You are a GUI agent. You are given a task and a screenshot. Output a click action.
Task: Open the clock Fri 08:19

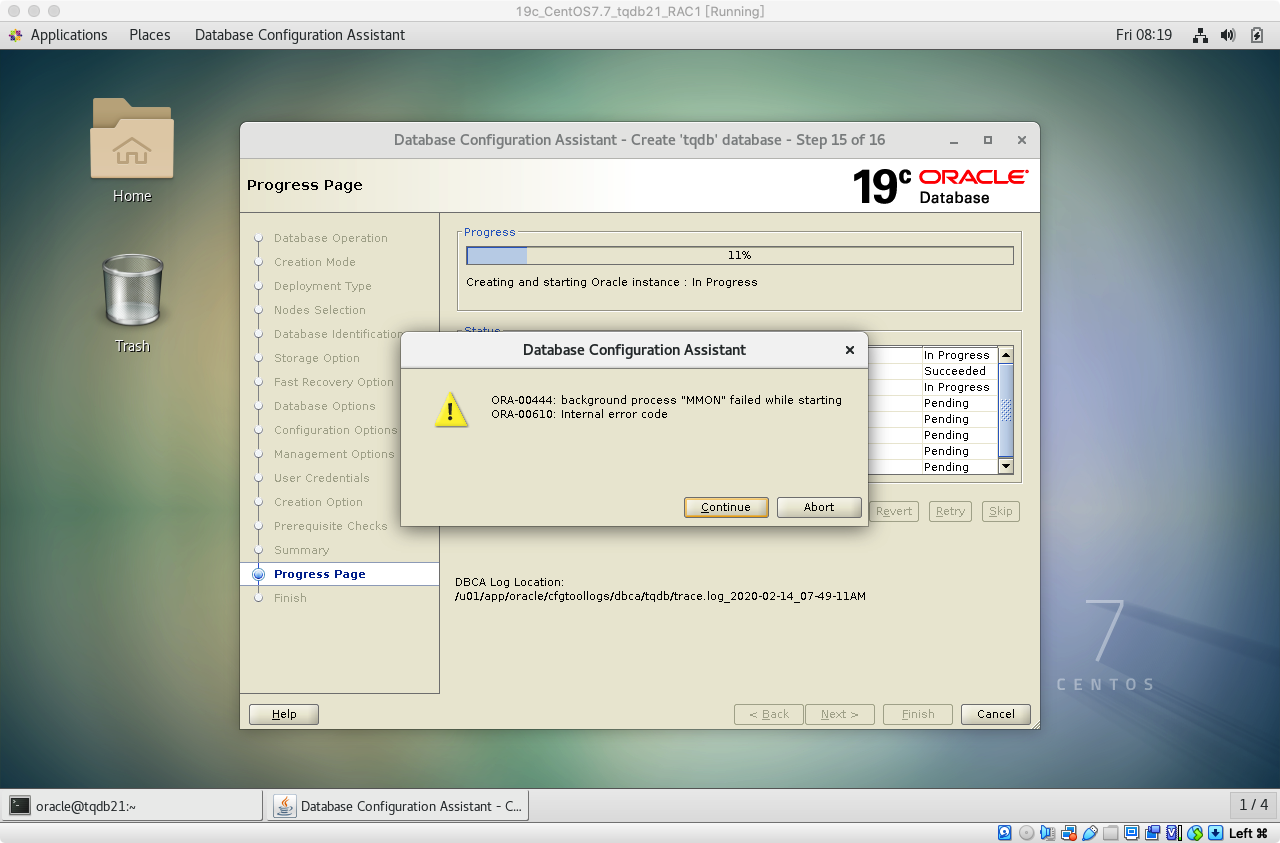click(x=1144, y=35)
